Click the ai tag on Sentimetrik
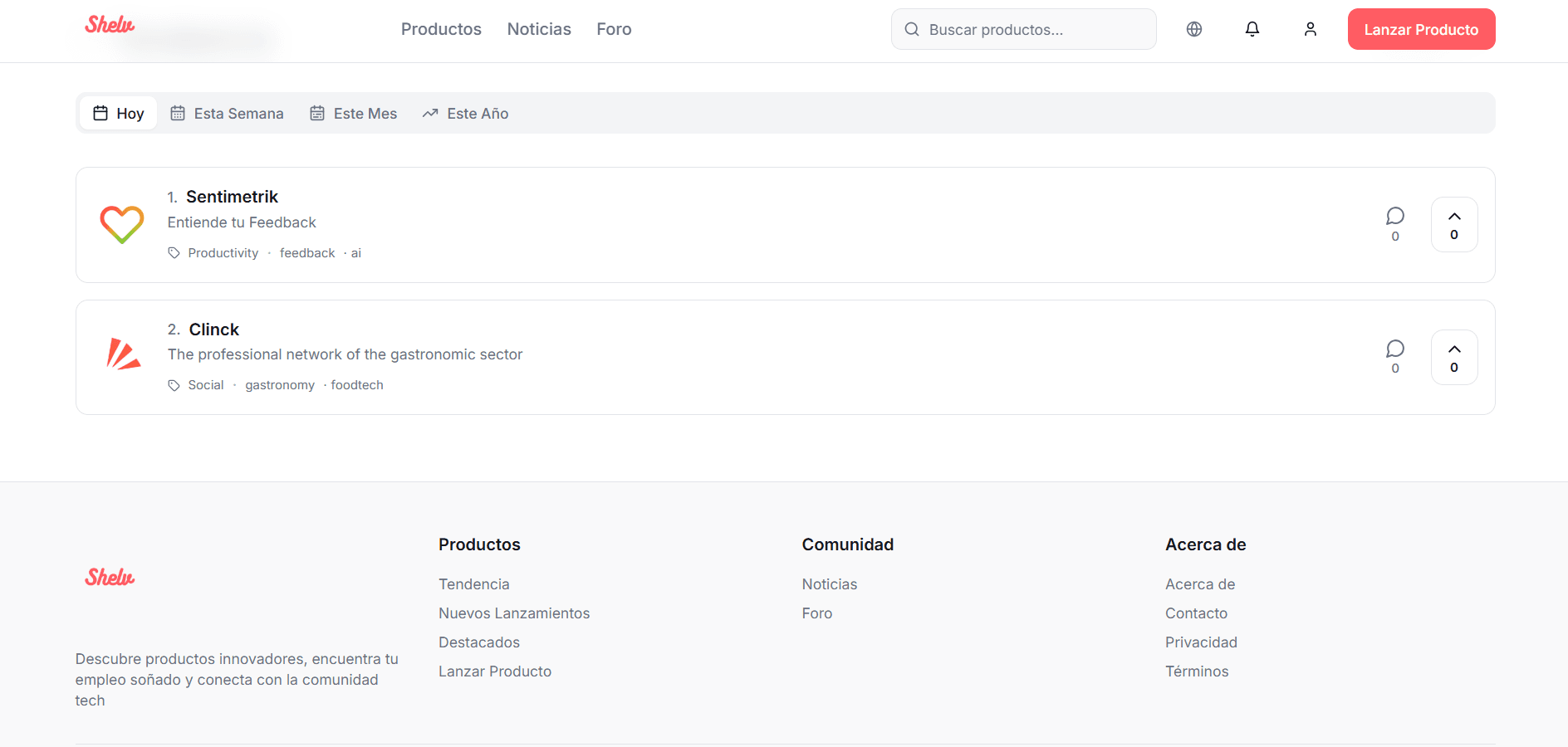This screenshot has height=747, width=1568. pyautogui.click(x=356, y=253)
